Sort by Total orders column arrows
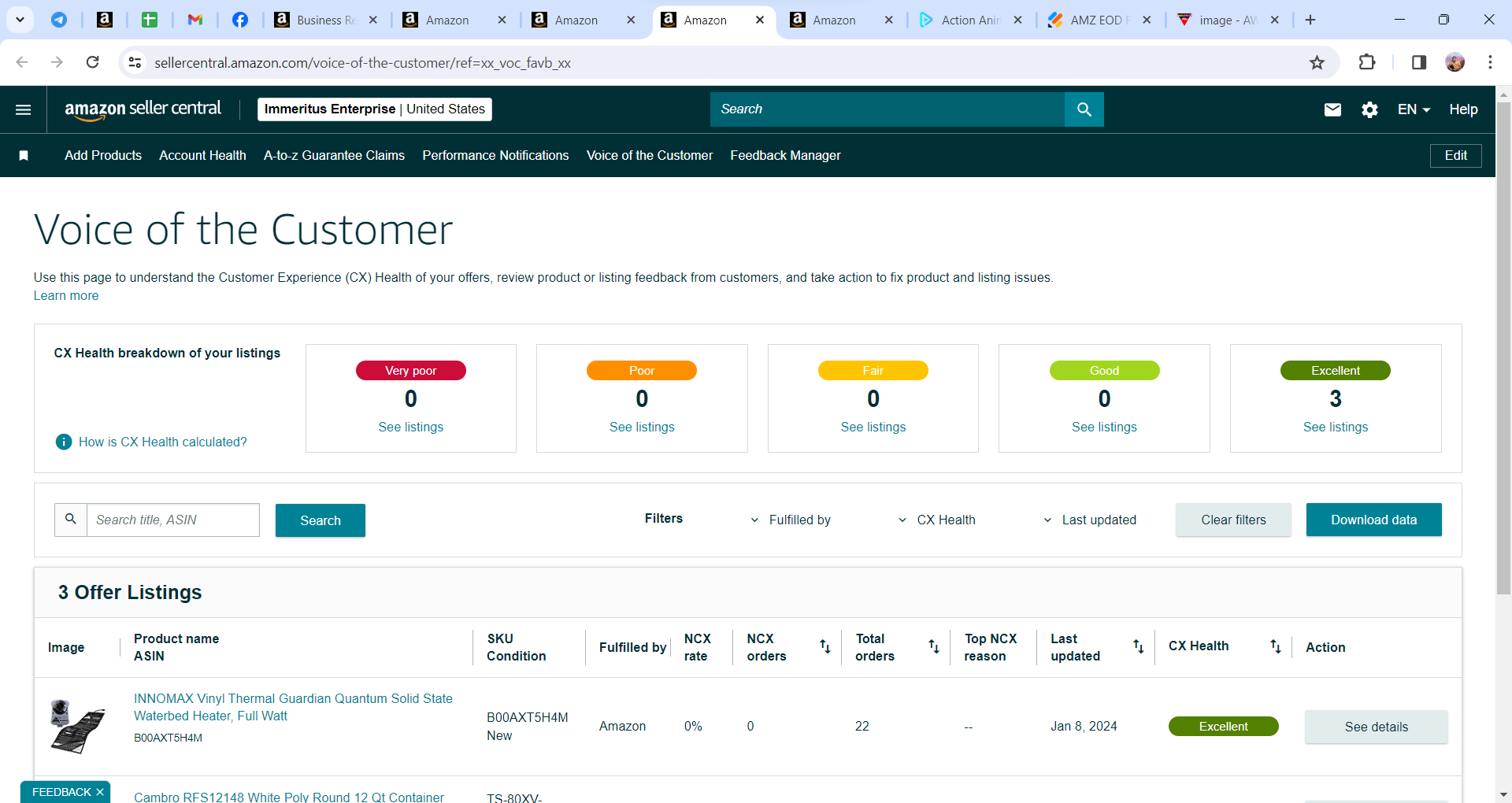Viewport: 1512px width, 803px height. pyautogui.click(x=933, y=646)
